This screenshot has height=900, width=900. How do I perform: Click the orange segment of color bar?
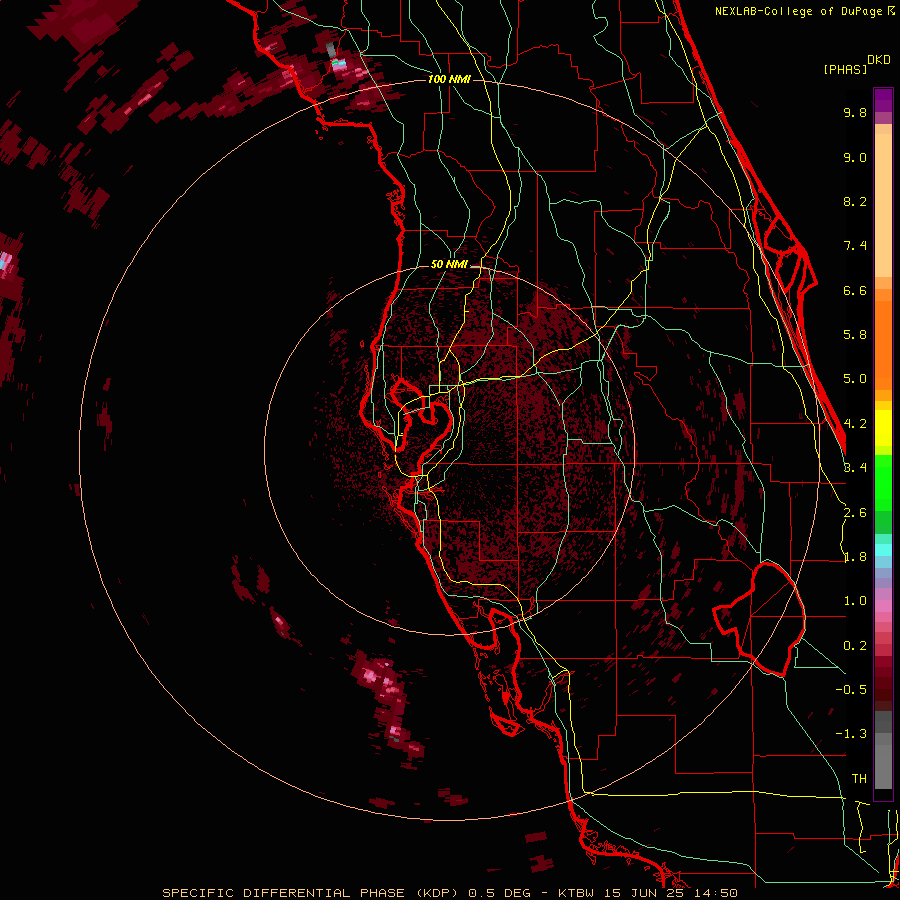(x=883, y=340)
